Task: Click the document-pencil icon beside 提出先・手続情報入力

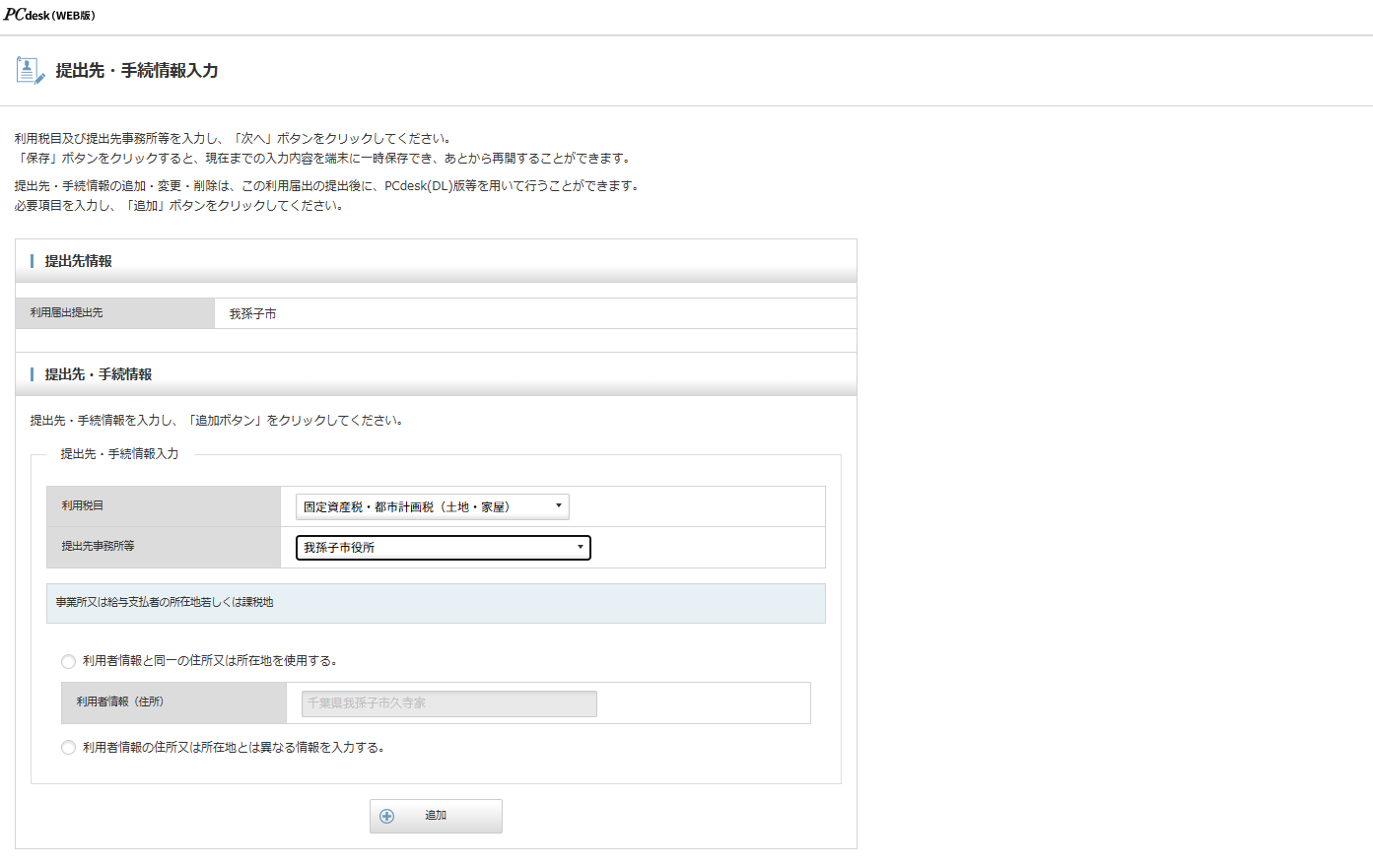Action: pyautogui.click(x=31, y=71)
